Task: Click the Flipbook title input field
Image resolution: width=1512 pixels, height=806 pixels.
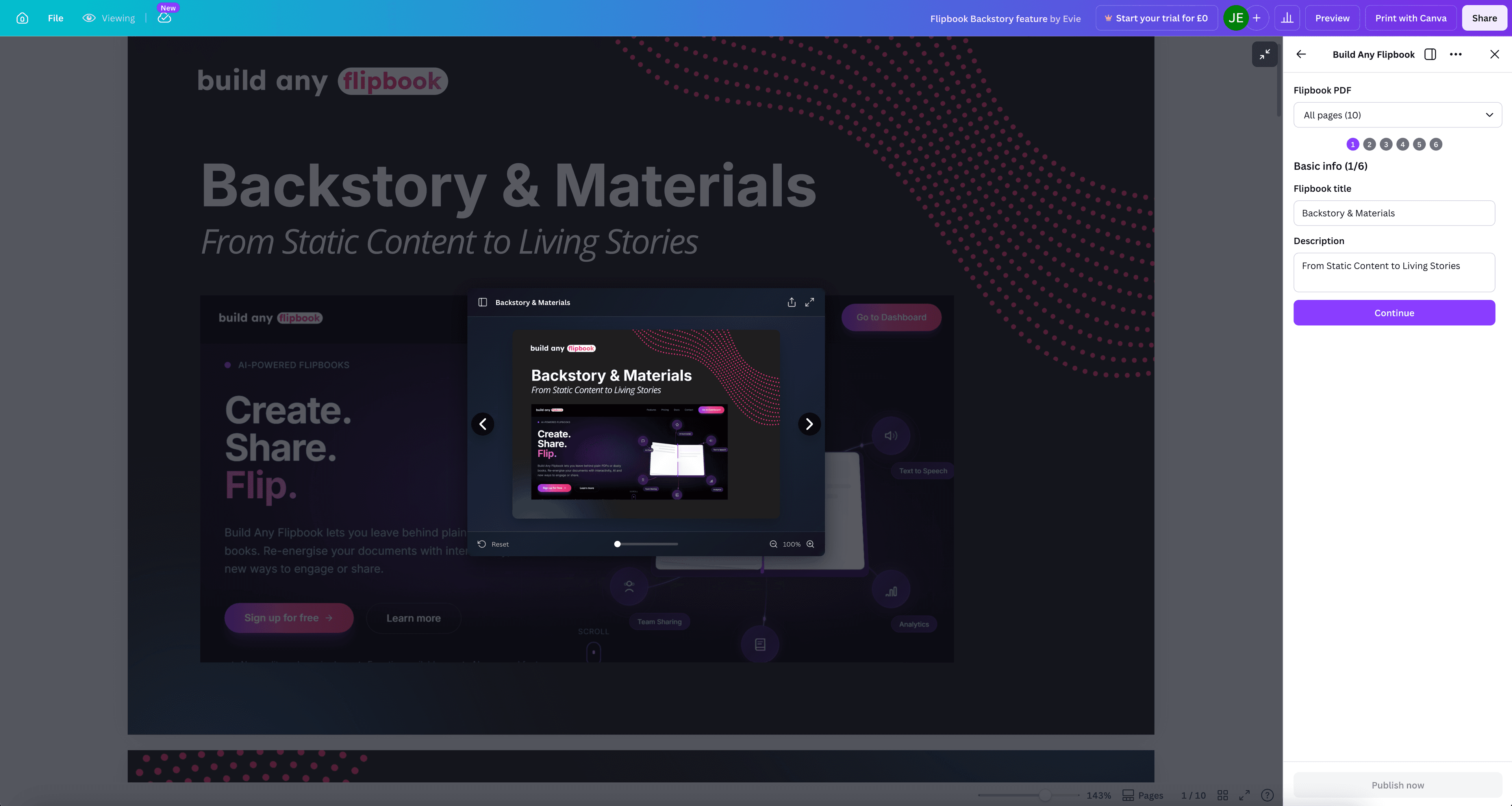Action: coord(1394,213)
